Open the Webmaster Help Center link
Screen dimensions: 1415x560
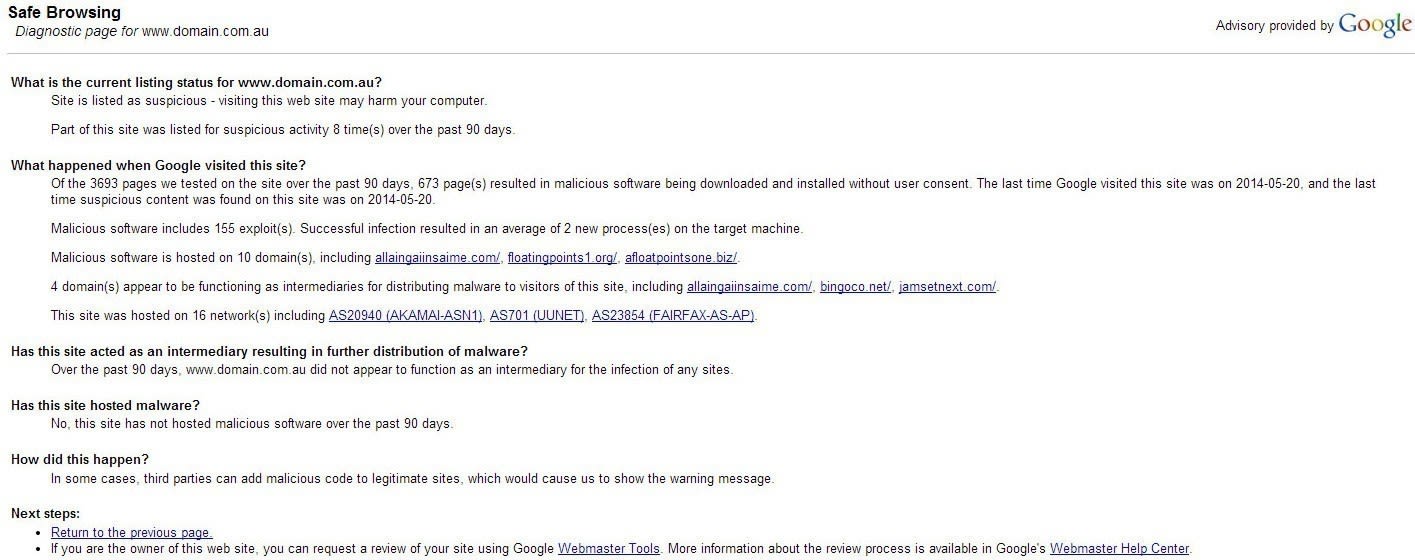pos(1119,549)
